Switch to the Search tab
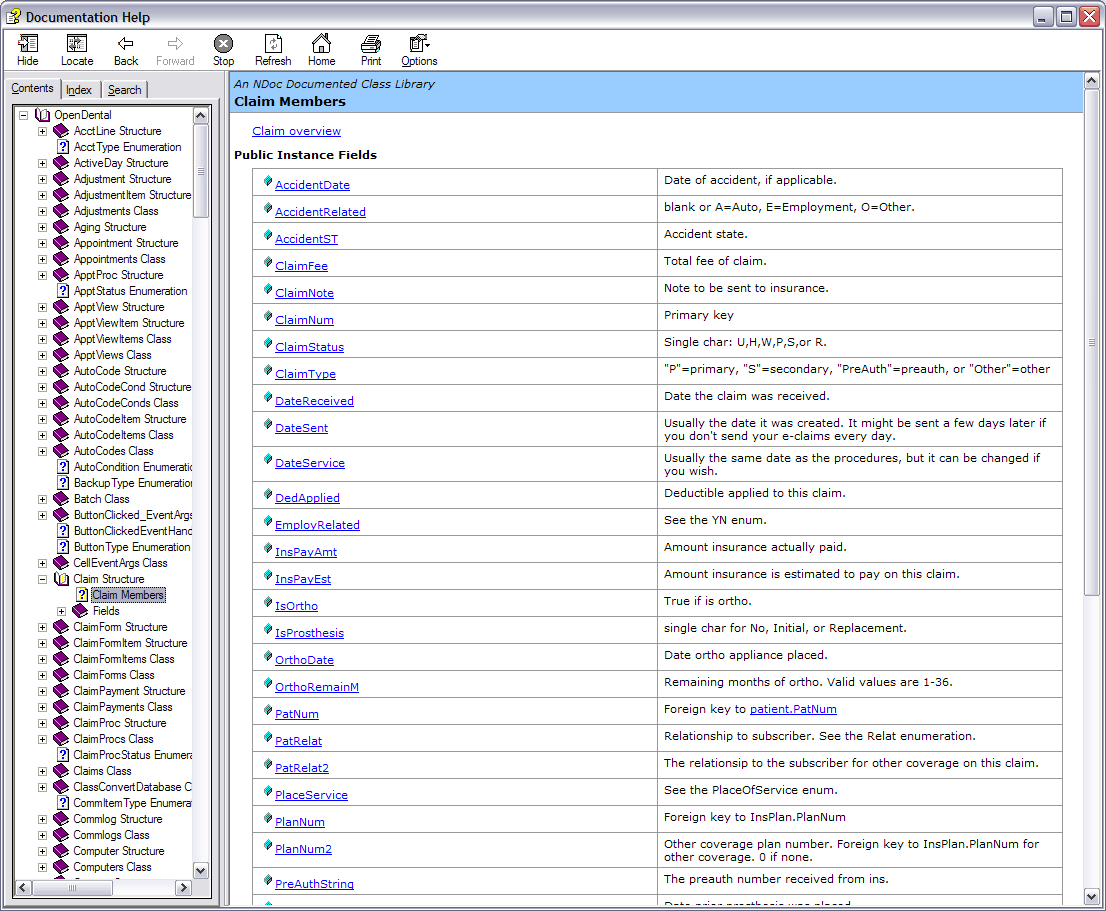Screen dimensions: 1106x911 [125, 90]
